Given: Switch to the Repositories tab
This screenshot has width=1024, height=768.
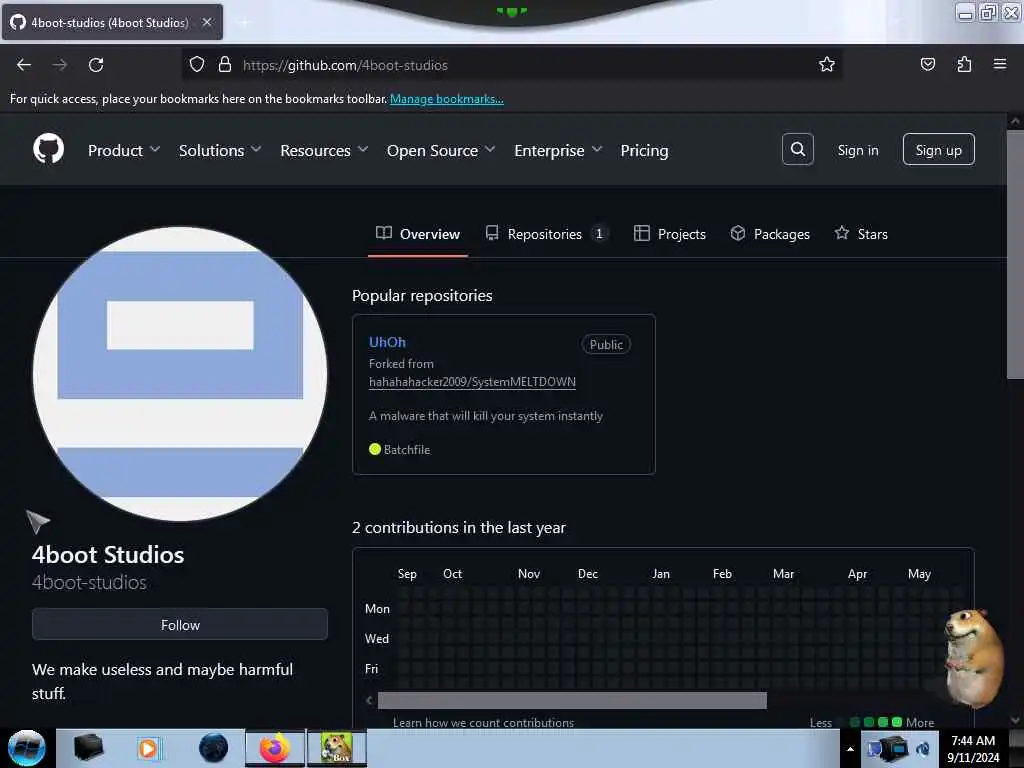Looking at the screenshot, I should 547,234.
